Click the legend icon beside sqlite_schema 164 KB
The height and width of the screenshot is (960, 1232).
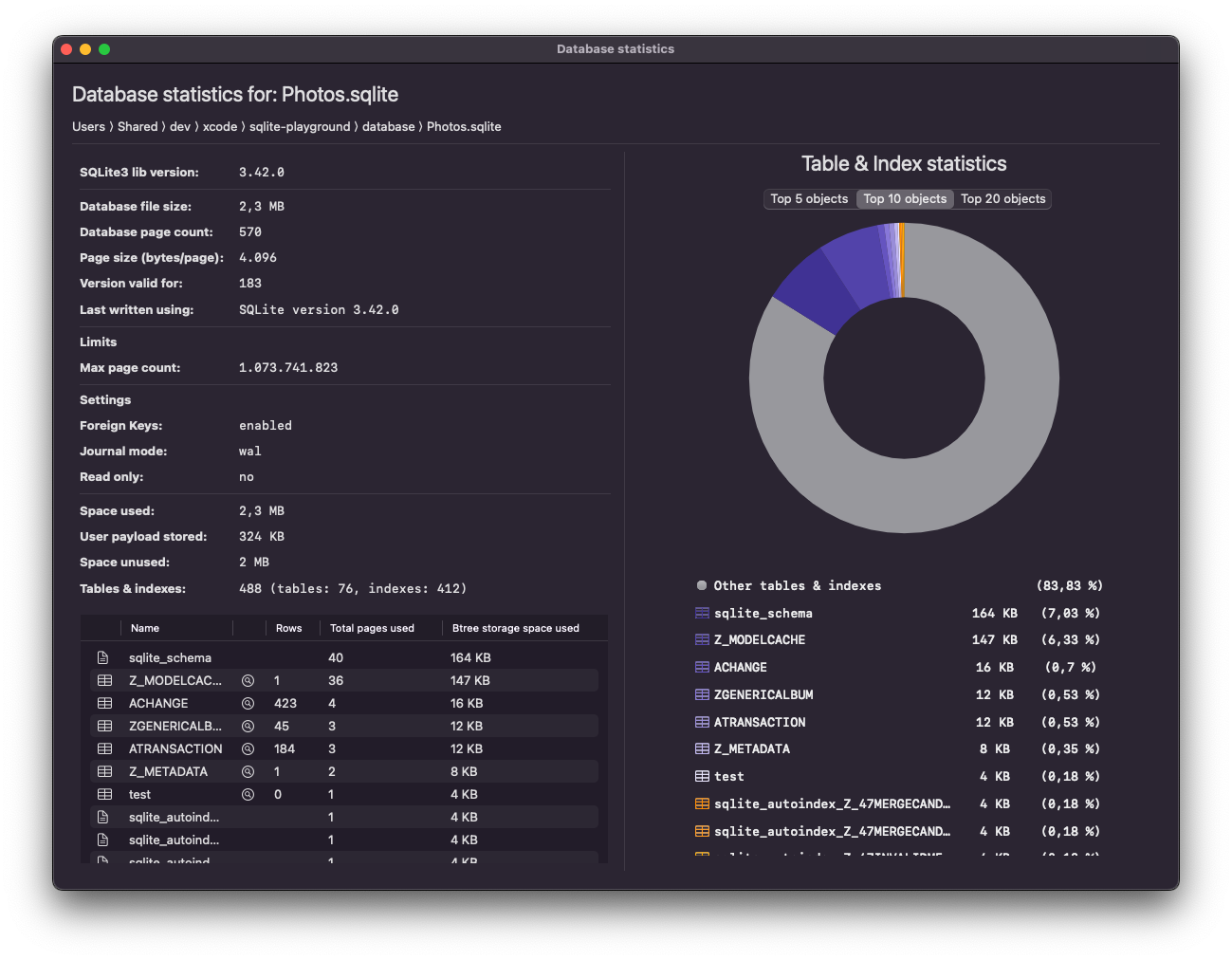coord(702,613)
